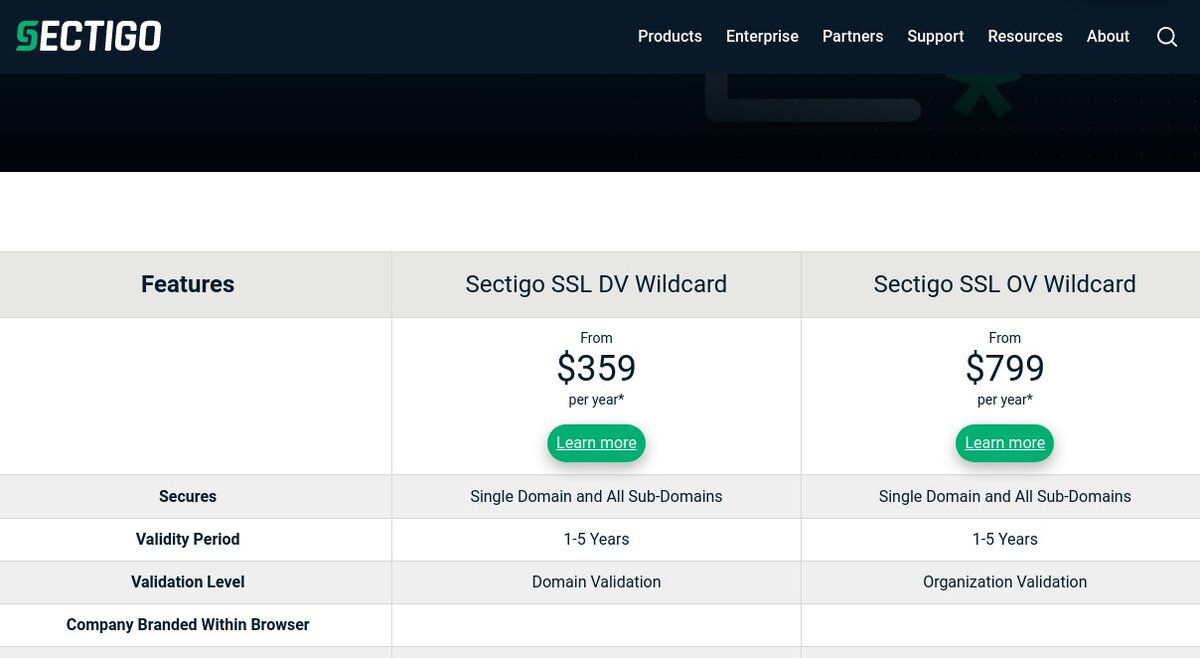Viewport: 1200px width, 658px height.
Task: Select the Sectigo SSL DV Wildcard header
Action: pos(596,284)
